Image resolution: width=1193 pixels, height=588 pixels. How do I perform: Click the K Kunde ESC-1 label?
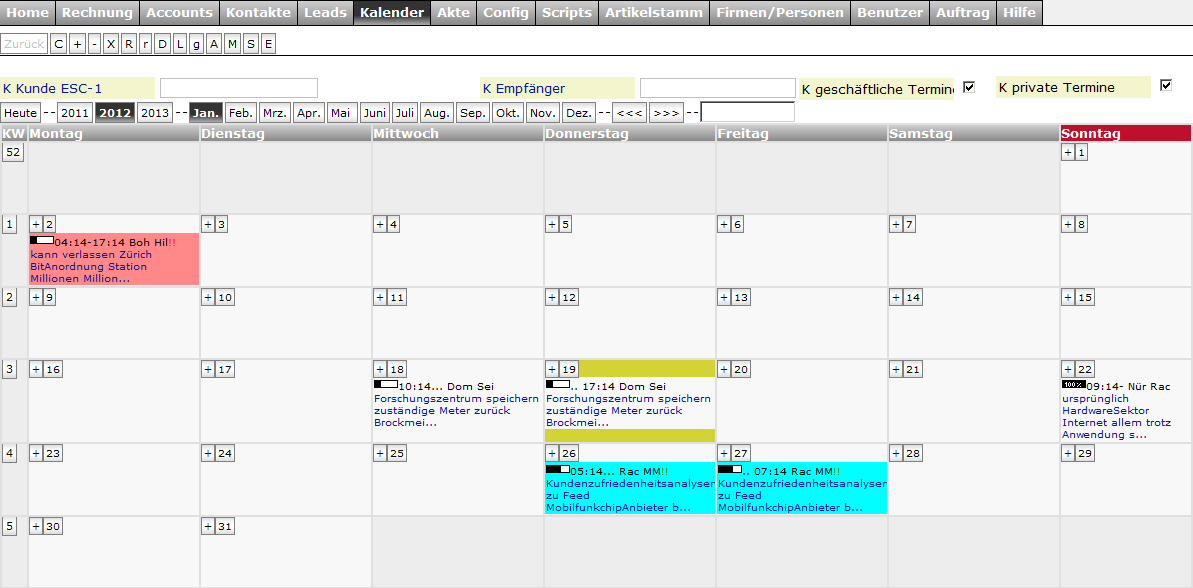pyautogui.click(x=78, y=88)
